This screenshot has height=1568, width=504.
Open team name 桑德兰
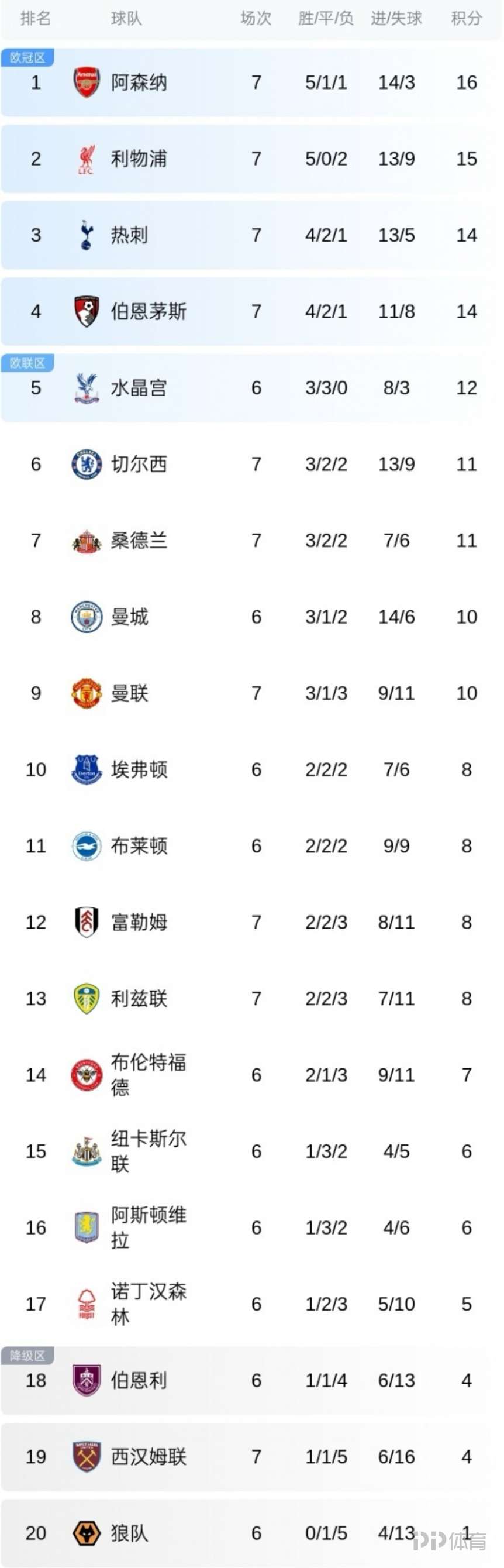139,541
